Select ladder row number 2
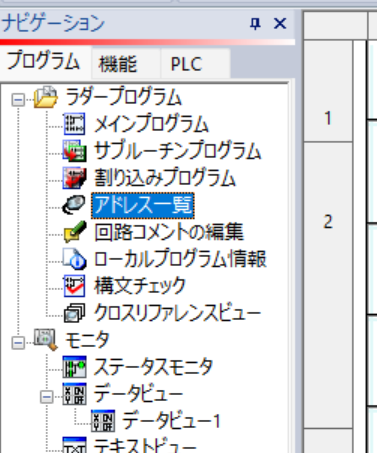This screenshot has width=377, height=453. tap(328, 222)
